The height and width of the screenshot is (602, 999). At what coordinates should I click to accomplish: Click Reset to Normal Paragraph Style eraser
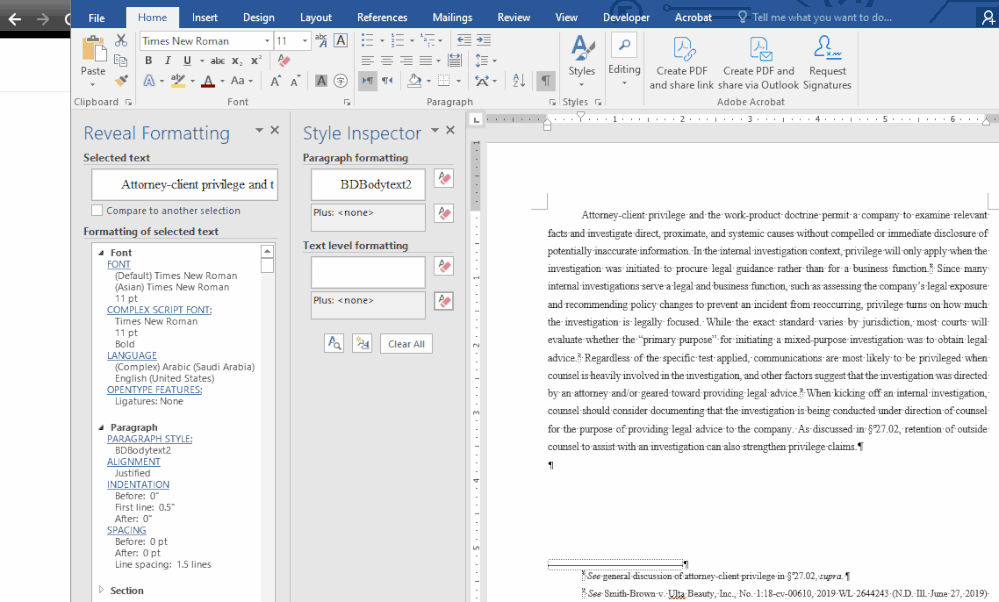pos(445,179)
